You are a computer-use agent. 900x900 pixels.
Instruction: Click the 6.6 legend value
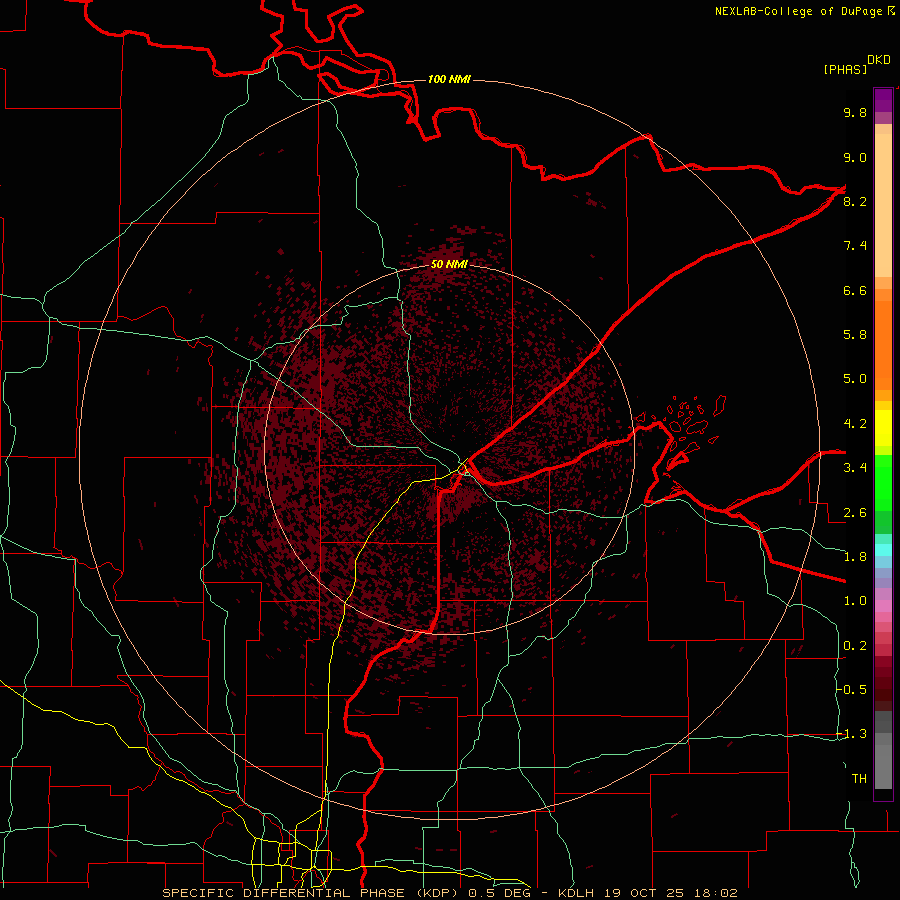[x=855, y=290]
